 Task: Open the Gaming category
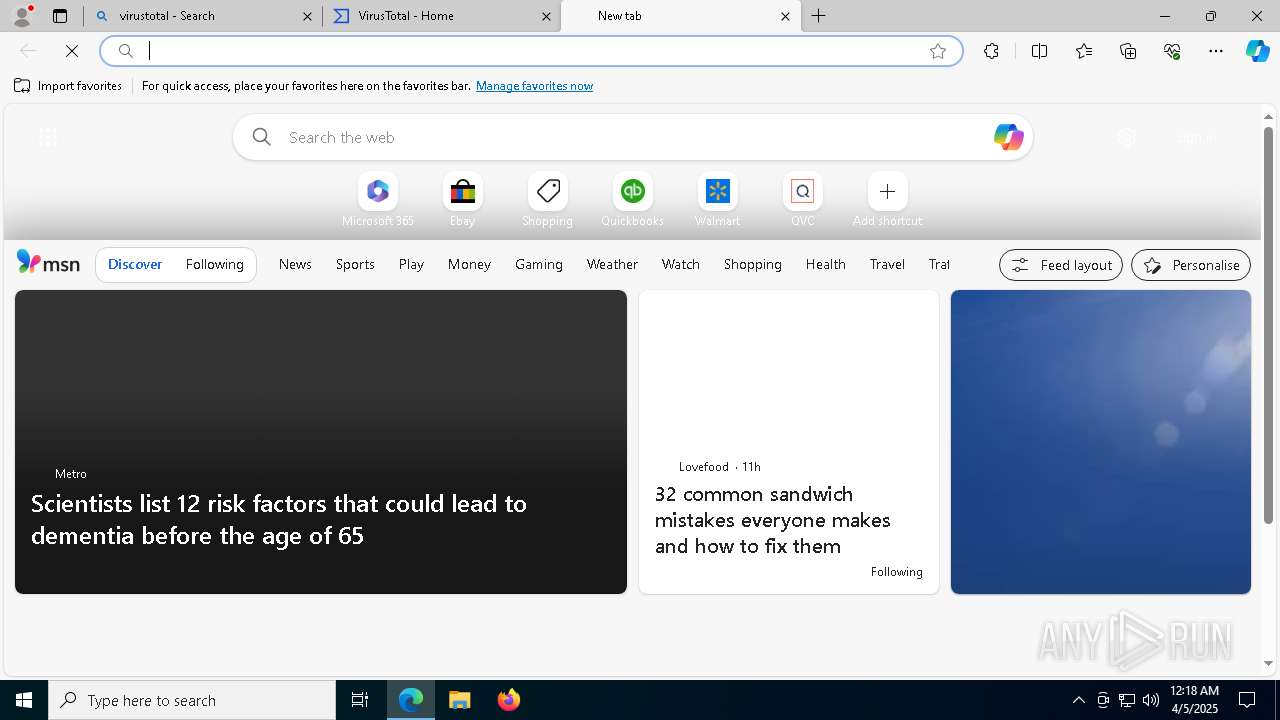point(539,264)
